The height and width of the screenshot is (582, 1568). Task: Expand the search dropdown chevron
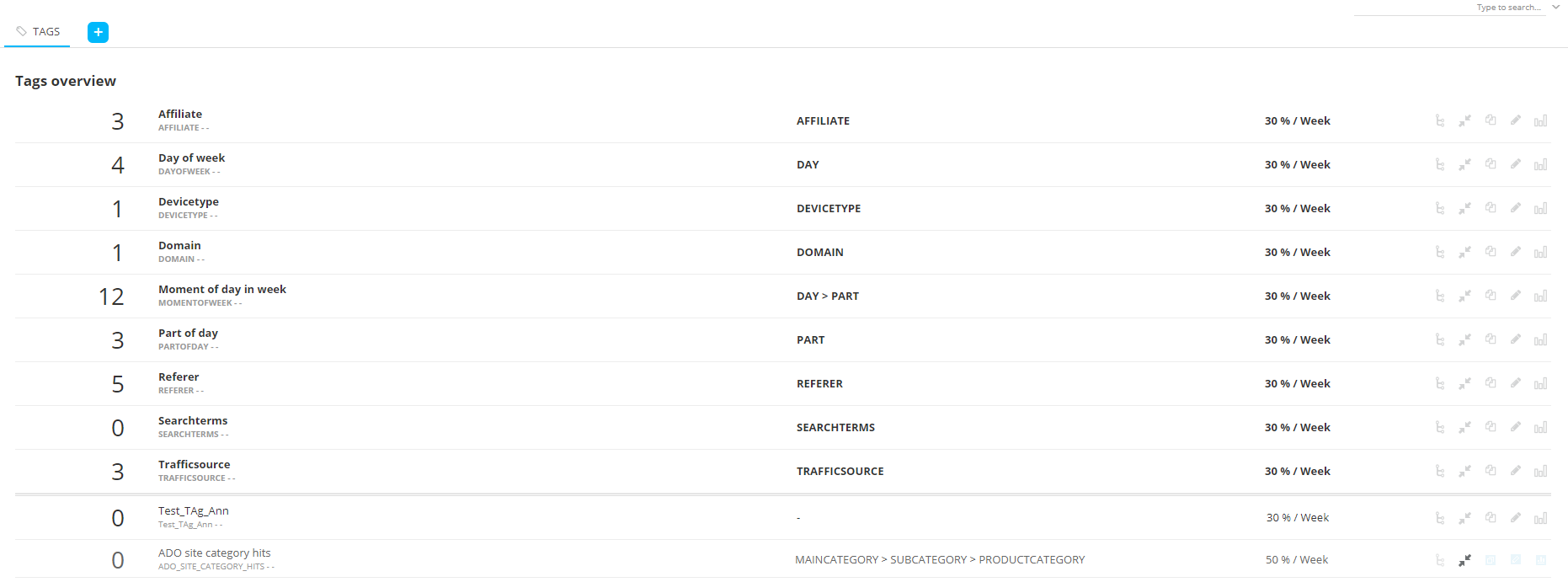click(1555, 7)
